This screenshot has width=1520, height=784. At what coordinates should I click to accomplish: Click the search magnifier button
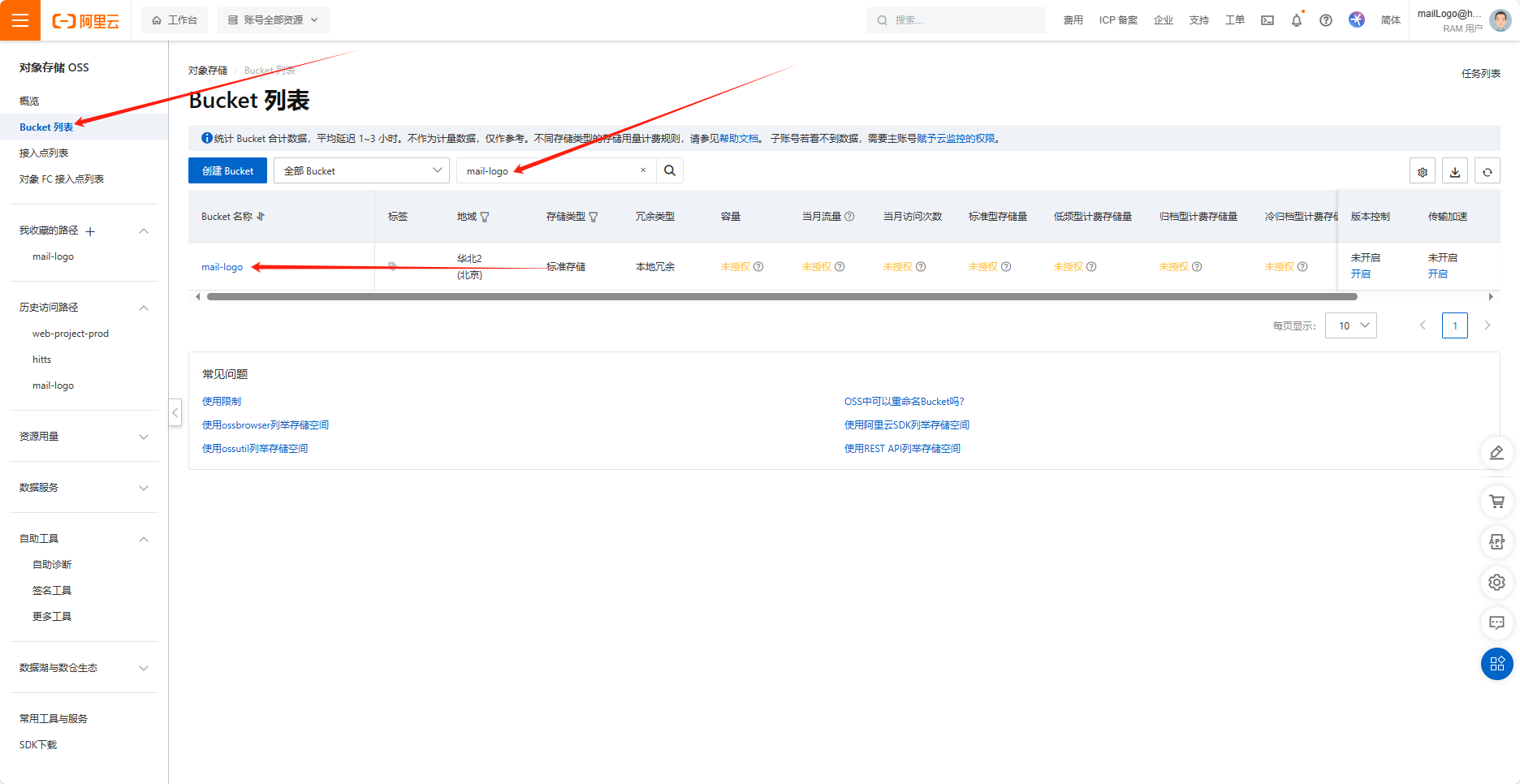[670, 170]
